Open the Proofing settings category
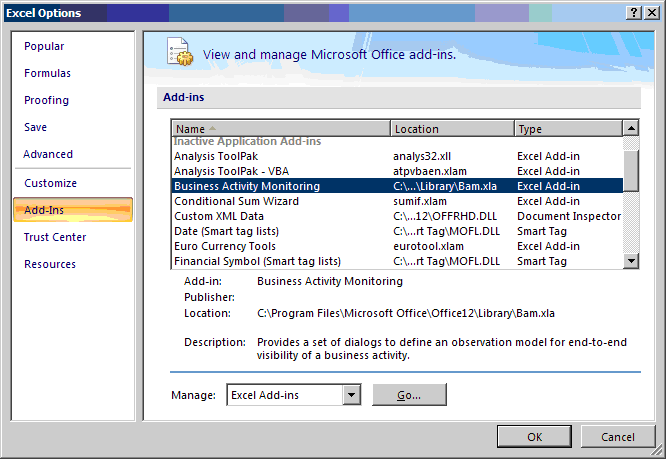Screen dimensions: 666x459 click(47, 100)
